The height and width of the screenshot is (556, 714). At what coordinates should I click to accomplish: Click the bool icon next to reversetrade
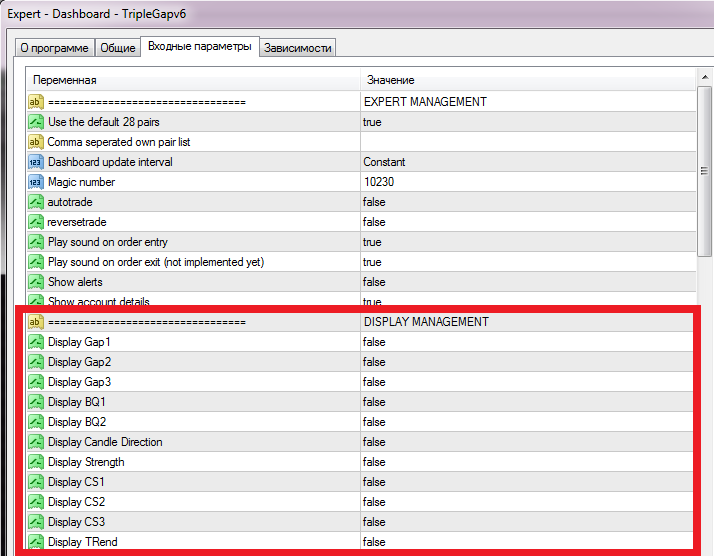pyautogui.click(x=36, y=222)
